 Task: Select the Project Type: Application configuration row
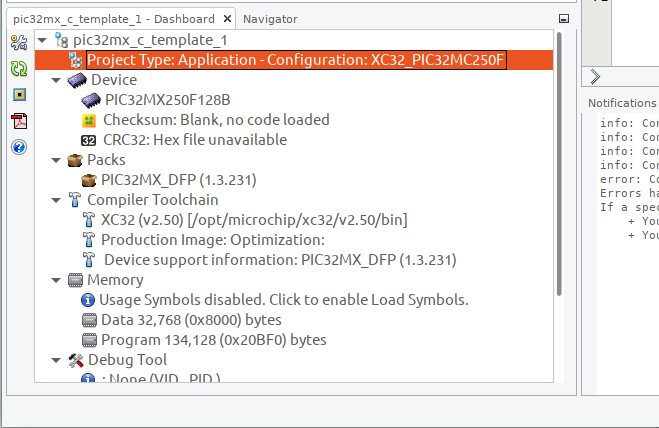(294, 60)
